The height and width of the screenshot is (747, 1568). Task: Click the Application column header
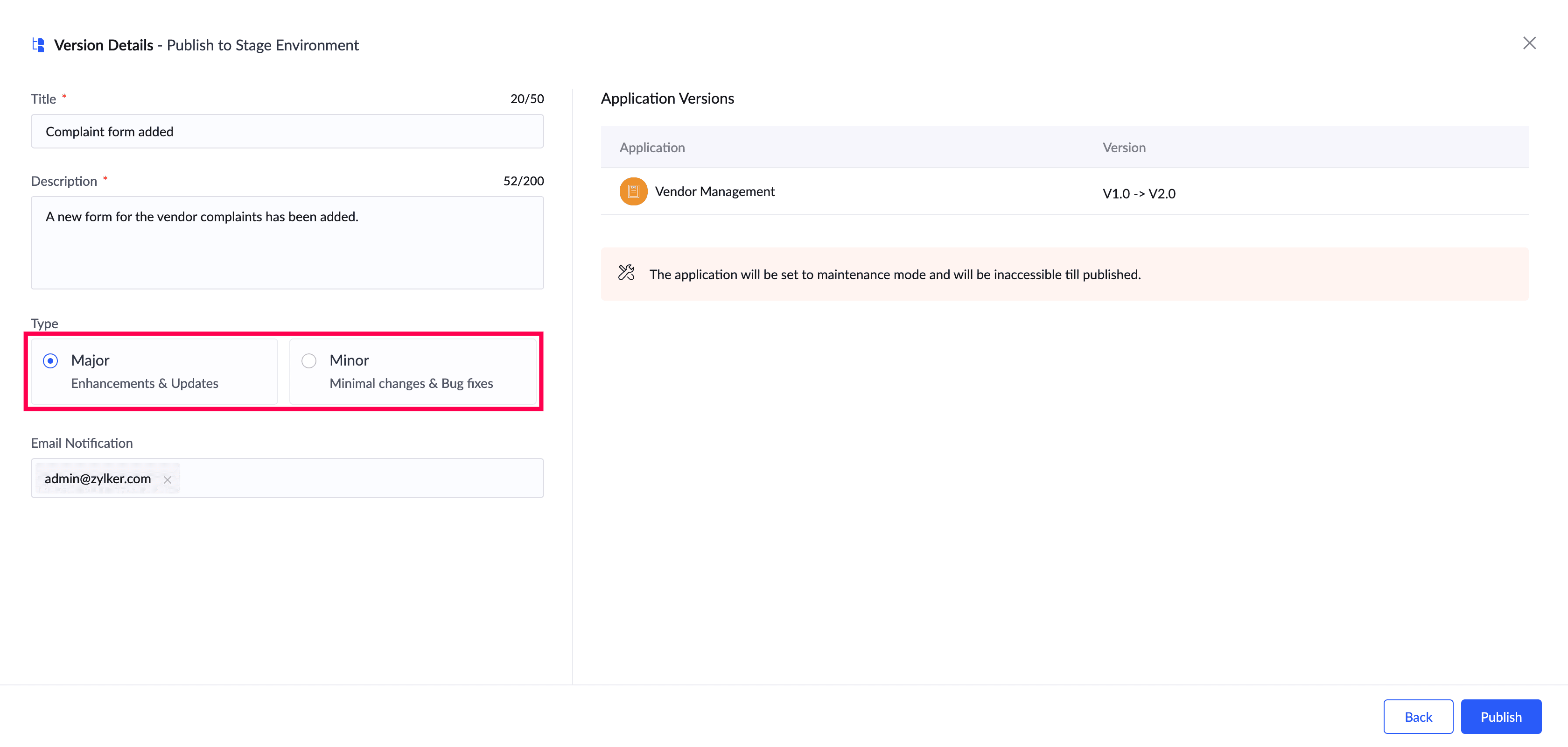652,148
